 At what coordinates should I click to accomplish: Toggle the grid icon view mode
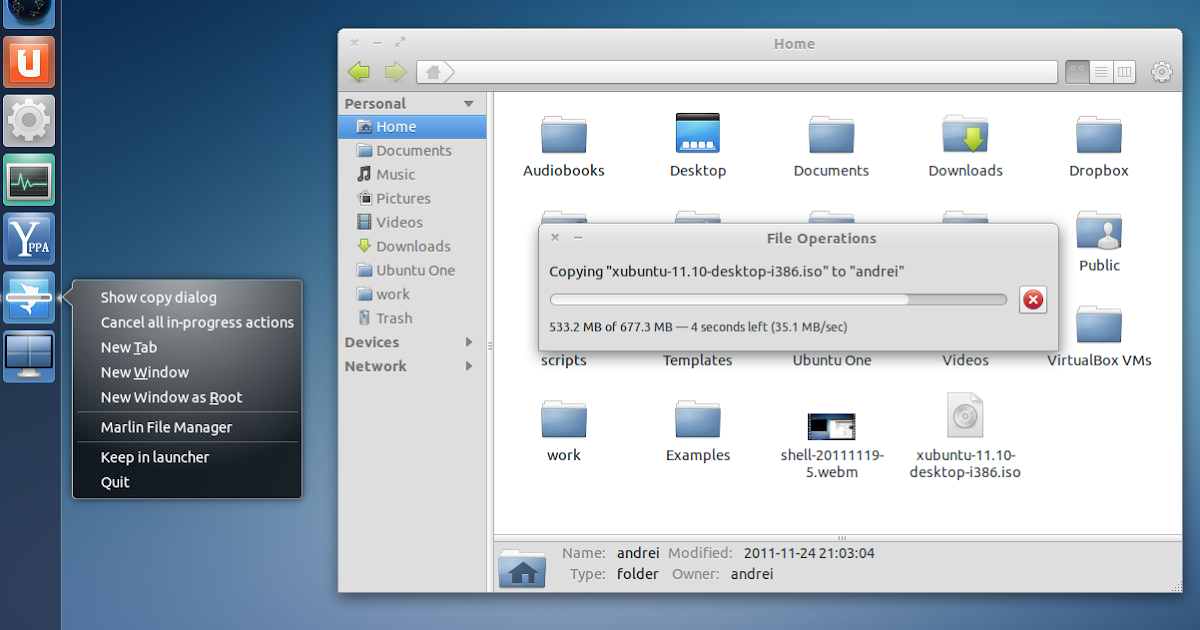coord(1076,71)
